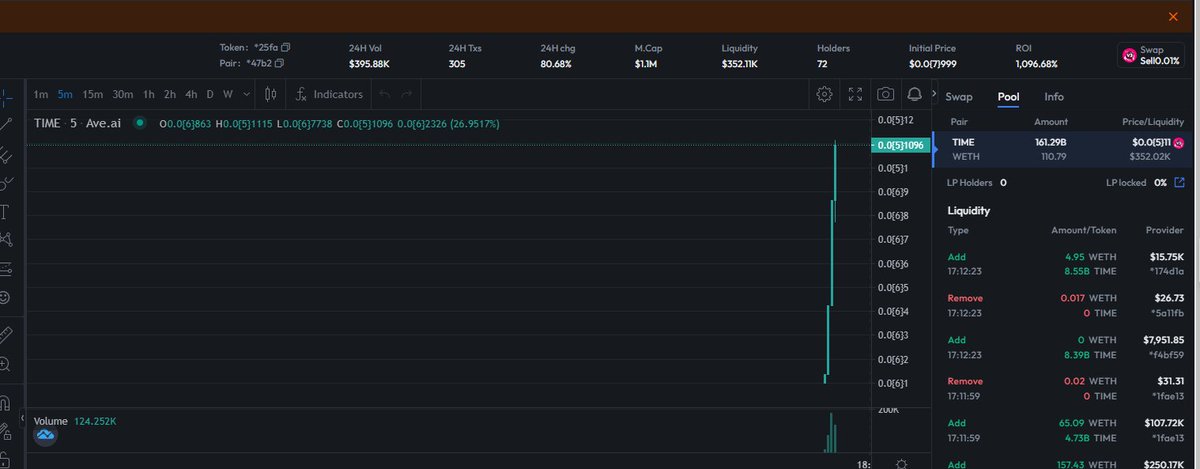
Task: Toggle stay in drawing mode lock
Action: [x=5, y=432]
